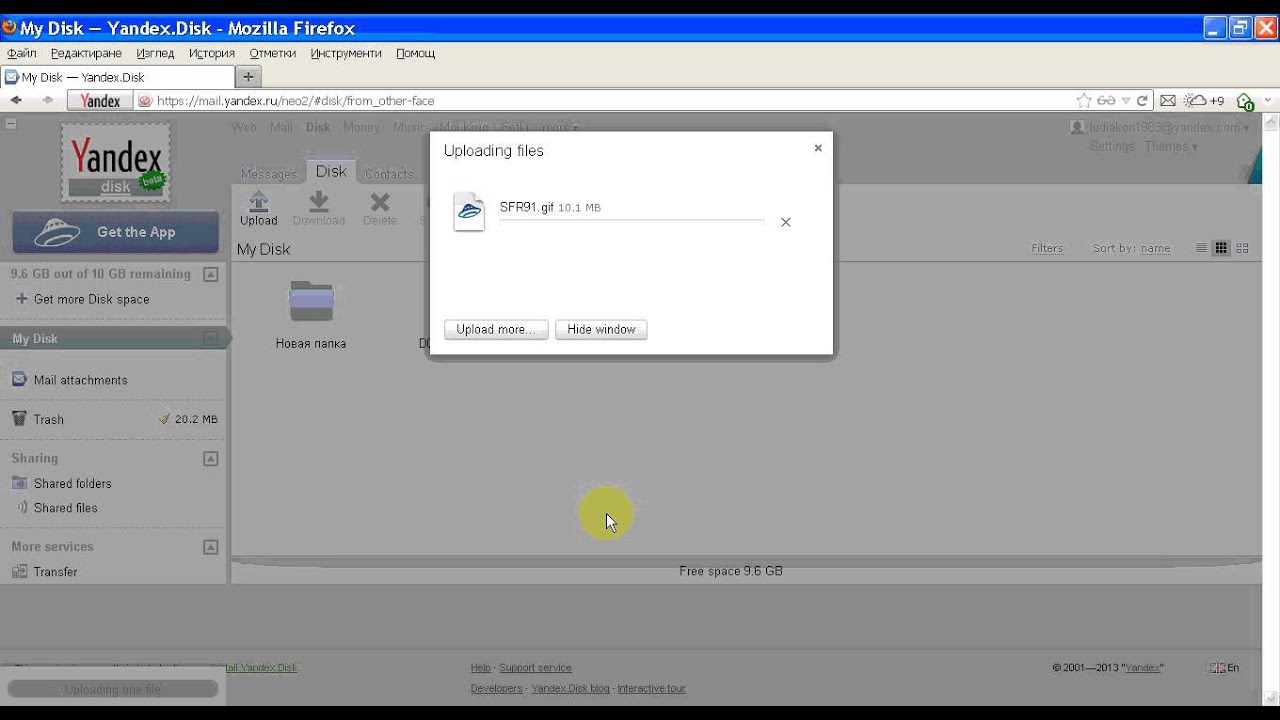The height and width of the screenshot is (720, 1280).
Task: Click the weather +9 icon
Action: [1204, 100]
